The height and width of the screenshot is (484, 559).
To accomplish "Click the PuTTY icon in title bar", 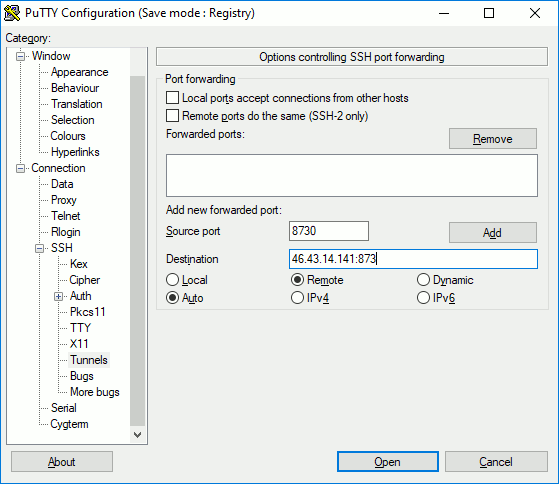I will click(x=12, y=13).
